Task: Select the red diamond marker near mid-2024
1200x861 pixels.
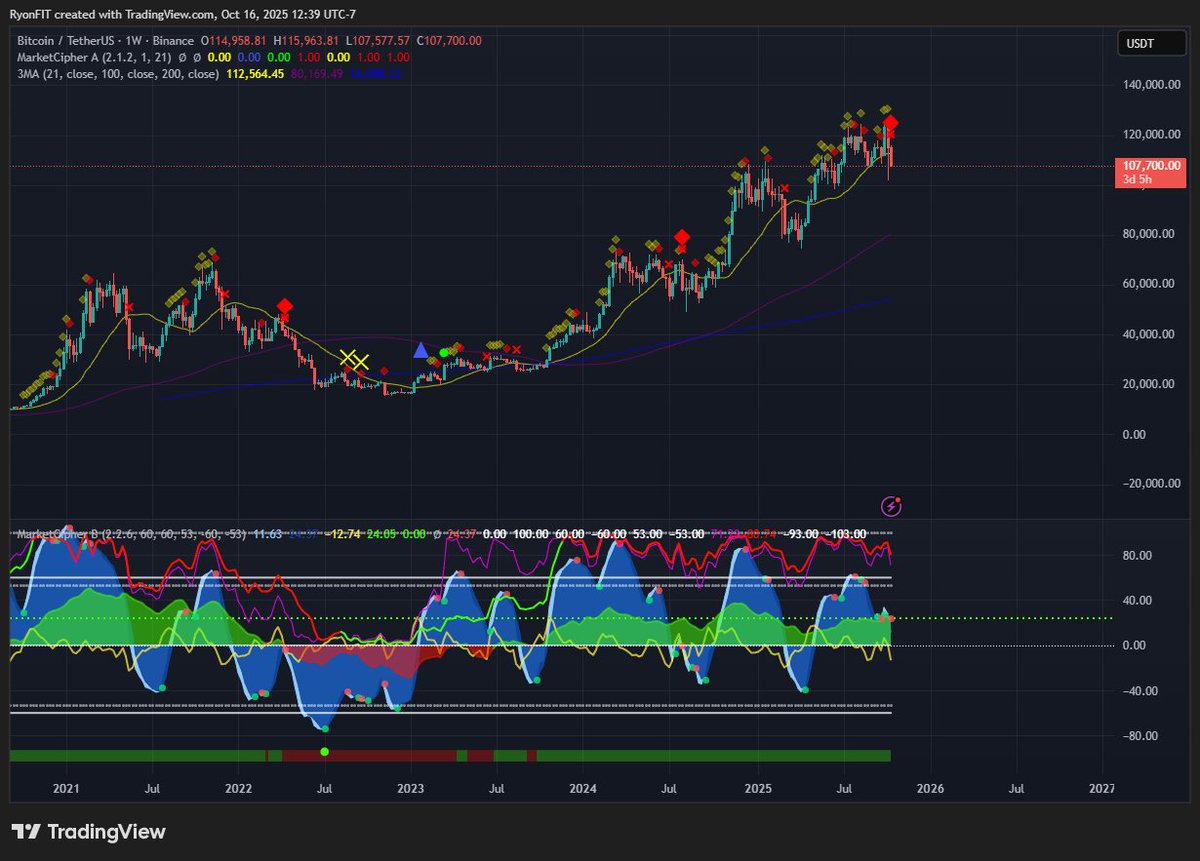Action: 682,238
